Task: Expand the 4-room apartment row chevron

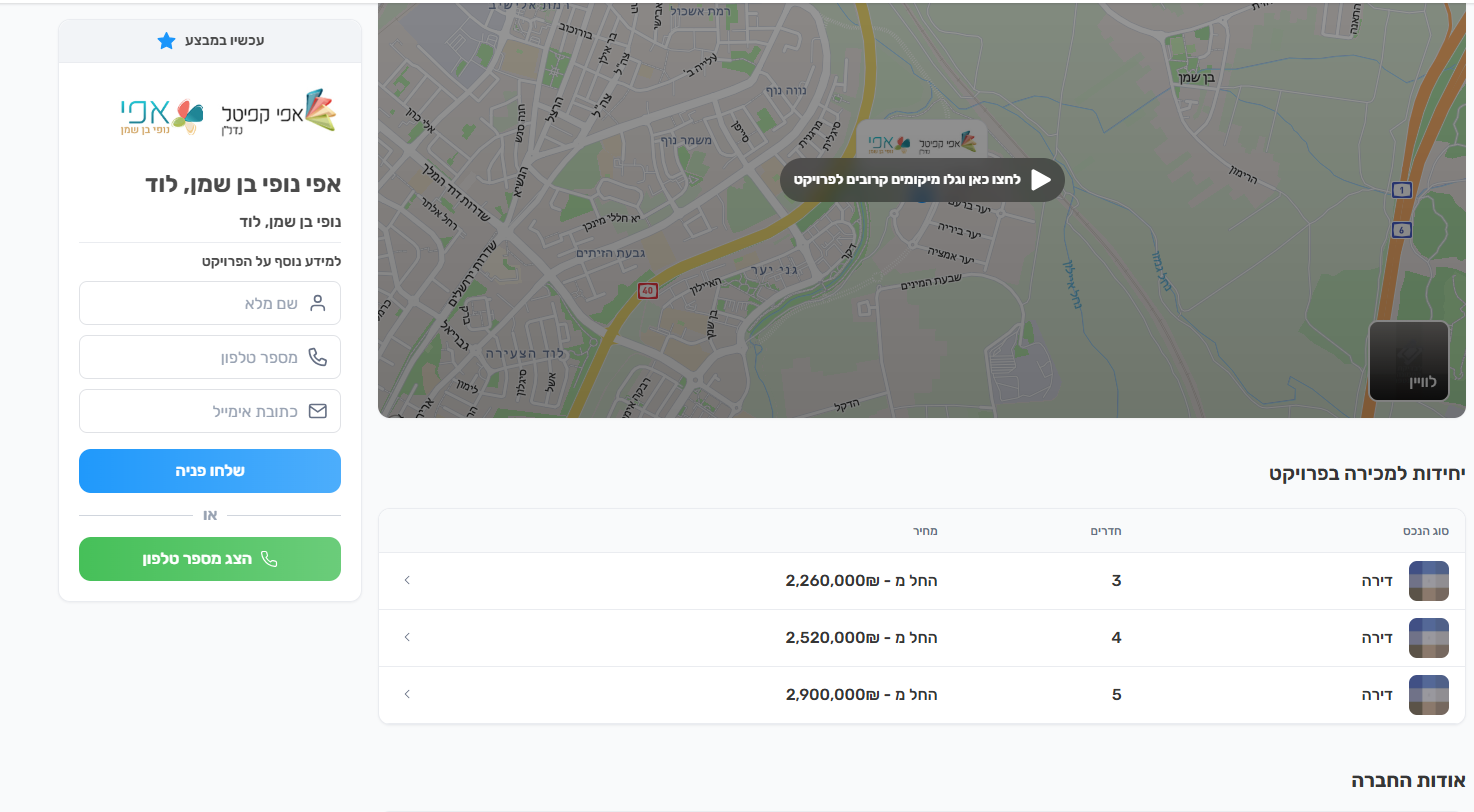Action: click(x=407, y=637)
